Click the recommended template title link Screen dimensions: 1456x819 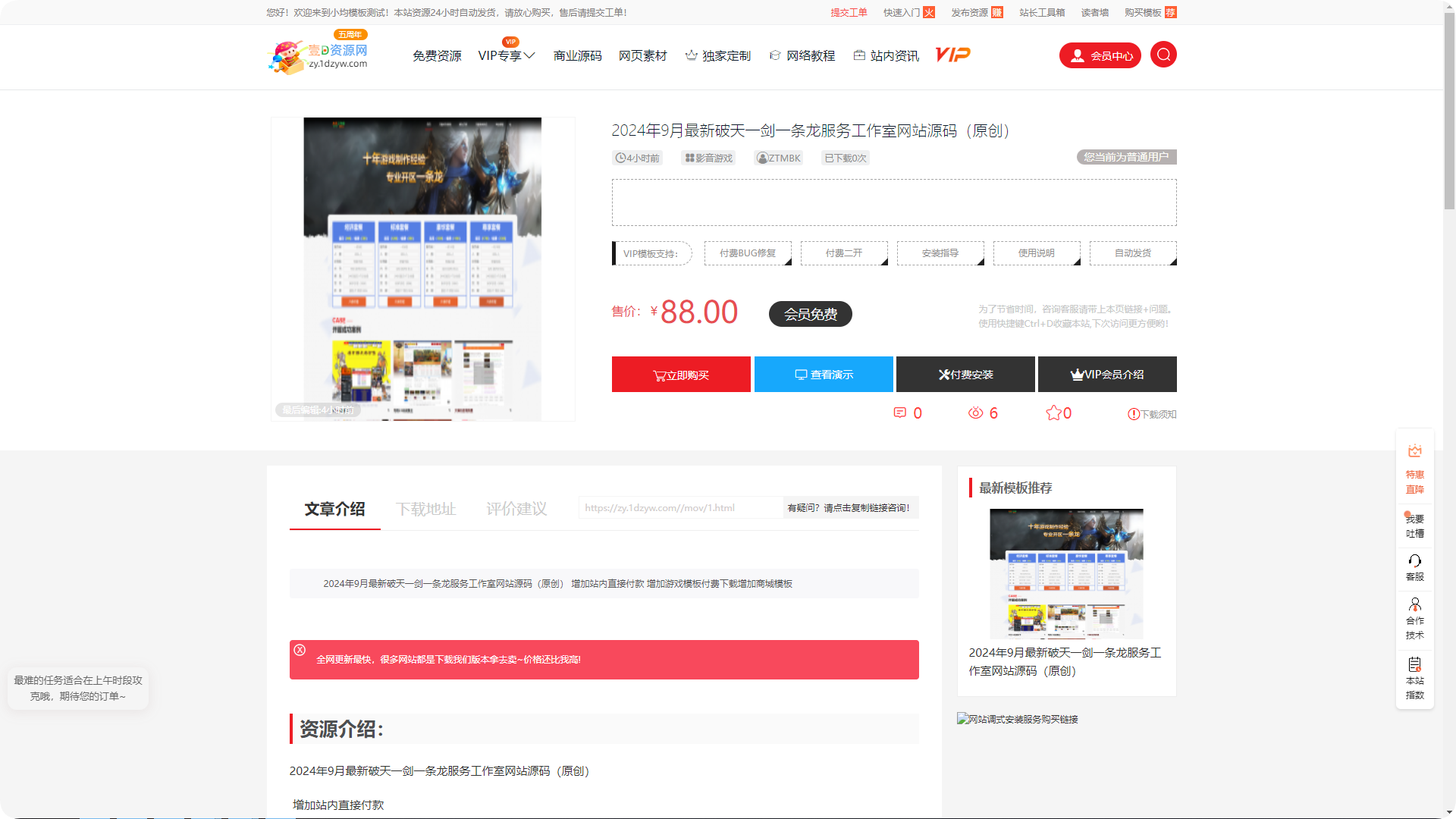[x=1065, y=661]
